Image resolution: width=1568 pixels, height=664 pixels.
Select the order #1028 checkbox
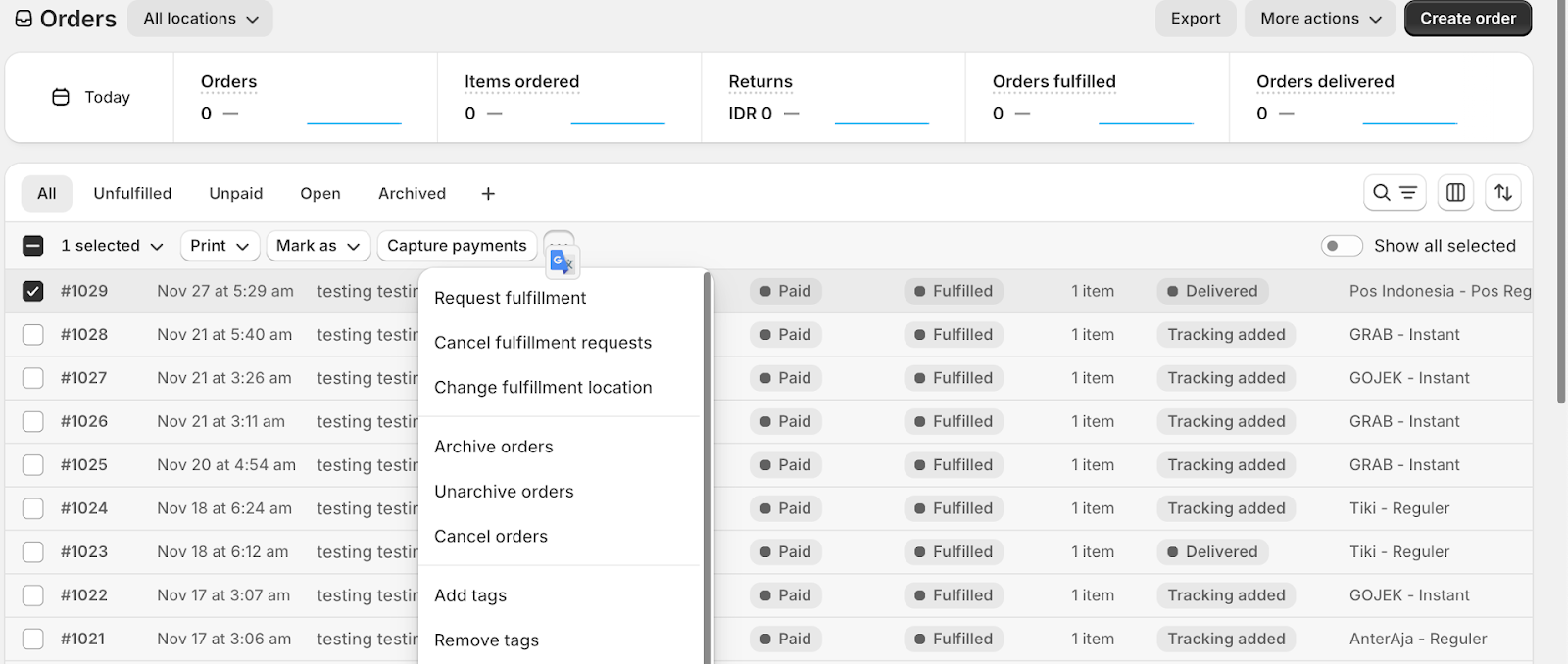33,335
